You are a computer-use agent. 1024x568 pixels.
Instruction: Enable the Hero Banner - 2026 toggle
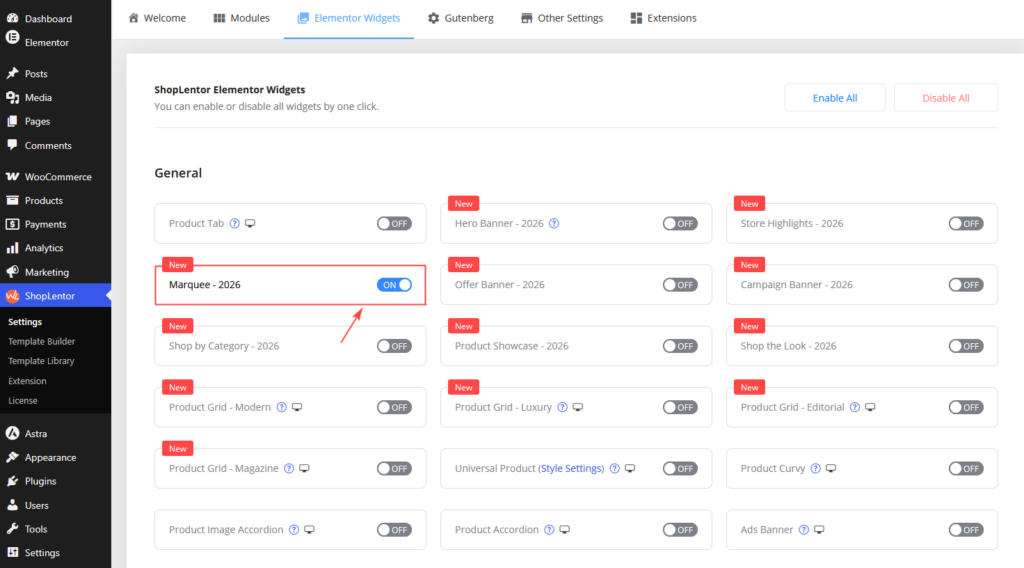pyautogui.click(x=680, y=223)
